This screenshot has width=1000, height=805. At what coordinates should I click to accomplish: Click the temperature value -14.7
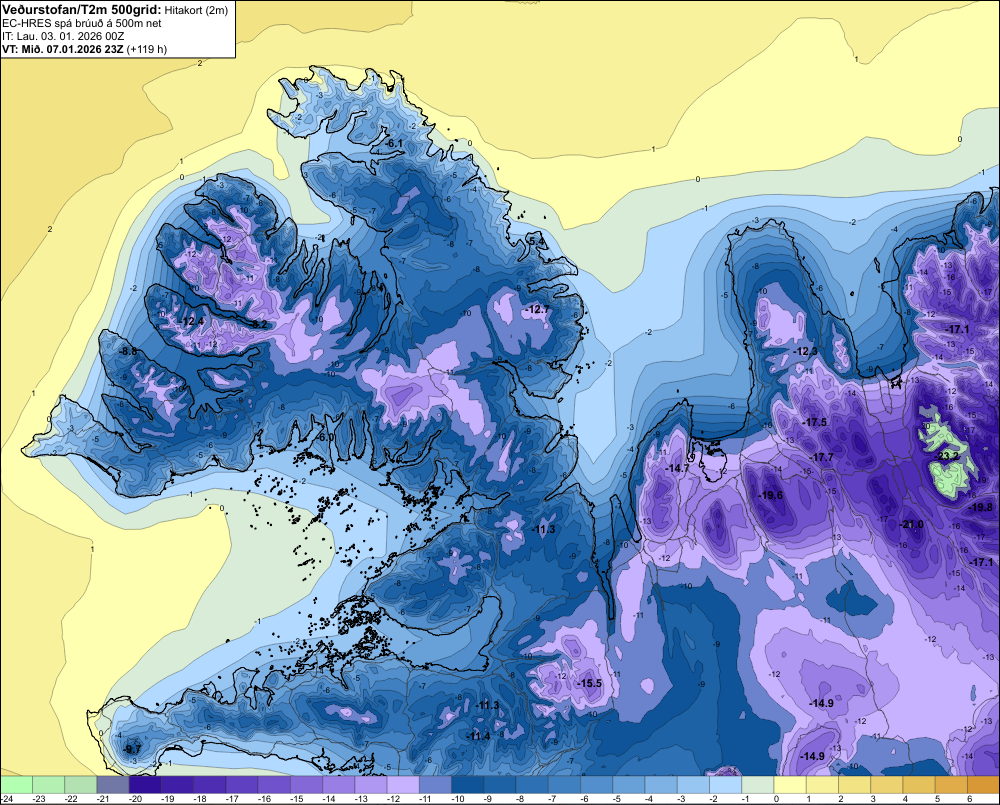point(677,468)
